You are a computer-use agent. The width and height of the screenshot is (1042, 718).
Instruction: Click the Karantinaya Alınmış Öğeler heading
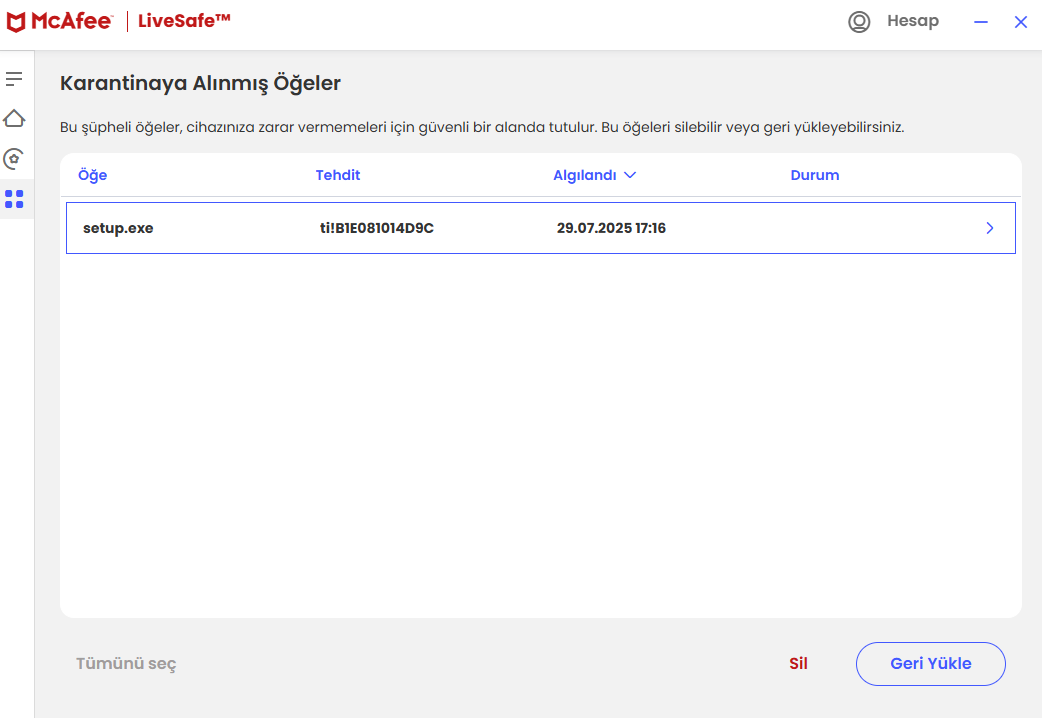(x=200, y=83)
